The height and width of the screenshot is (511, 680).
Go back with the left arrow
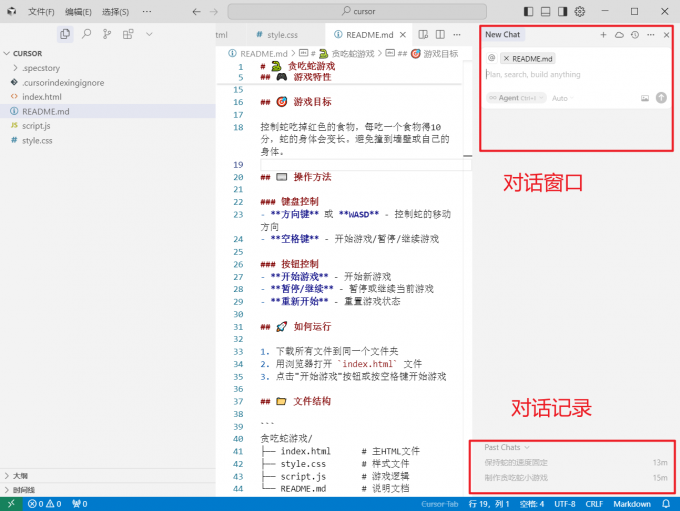coord(196,12)
